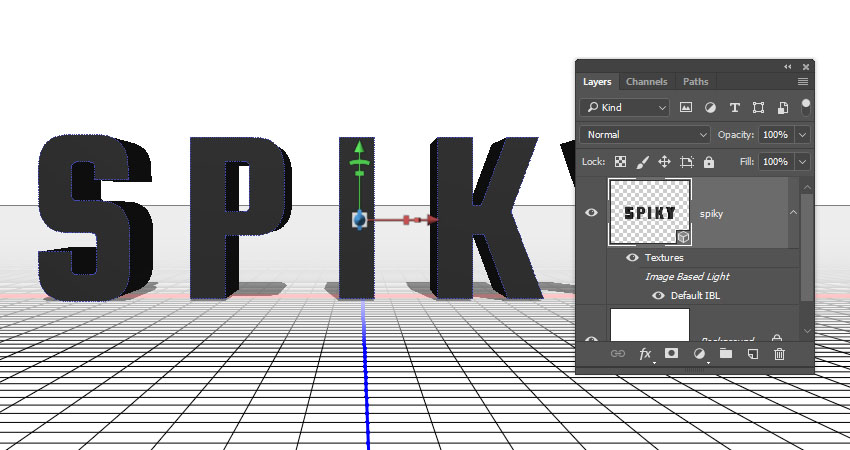Image resolution: width=850 pixels, height=450 pixels.
Task: Lock artboard auto-nesting
Action: (687, 162)
